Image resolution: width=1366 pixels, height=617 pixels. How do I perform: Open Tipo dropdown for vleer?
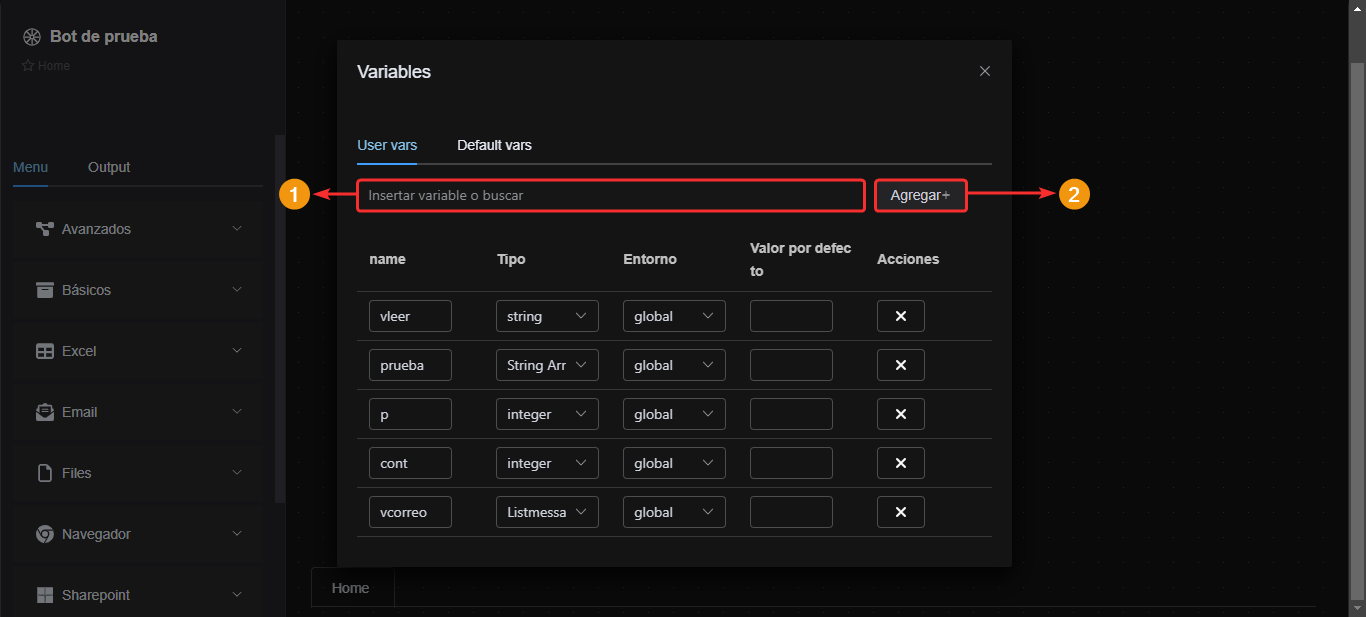(547, 316)
